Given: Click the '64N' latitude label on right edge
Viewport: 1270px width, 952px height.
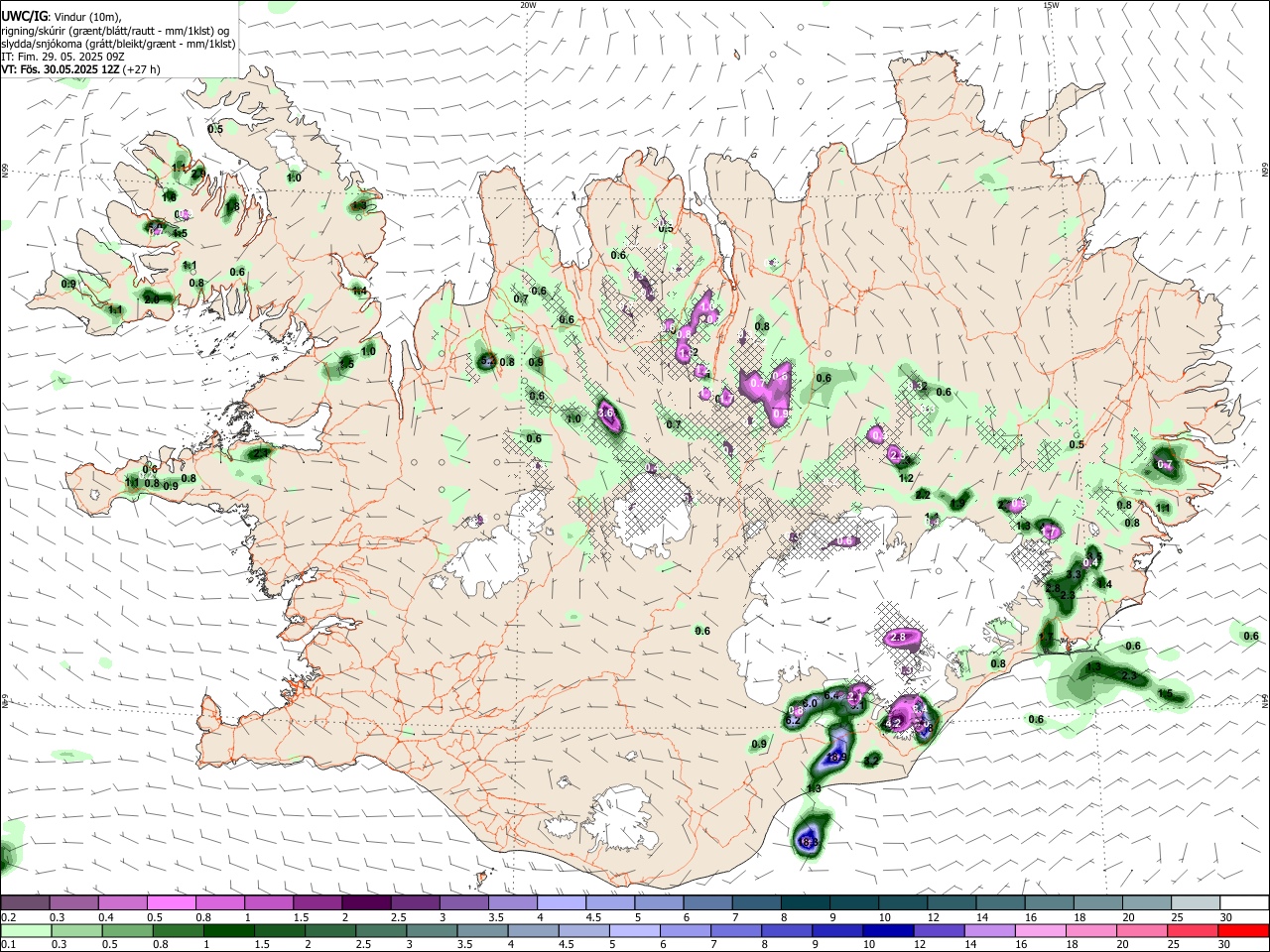Looking at the screenshot, I should (x=1265, y=701).
